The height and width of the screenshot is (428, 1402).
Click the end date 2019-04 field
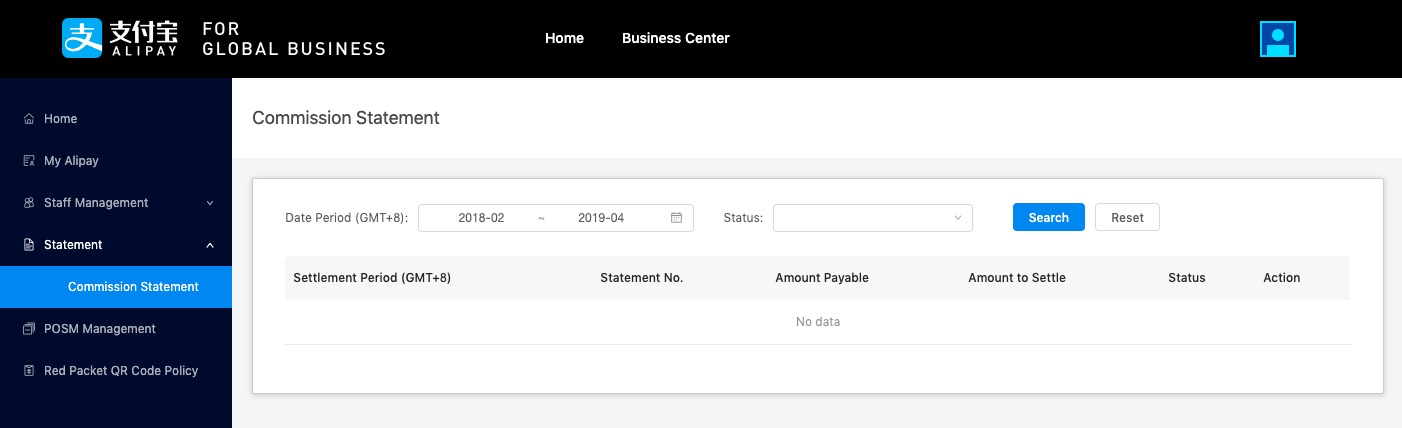tap(601, 218)
